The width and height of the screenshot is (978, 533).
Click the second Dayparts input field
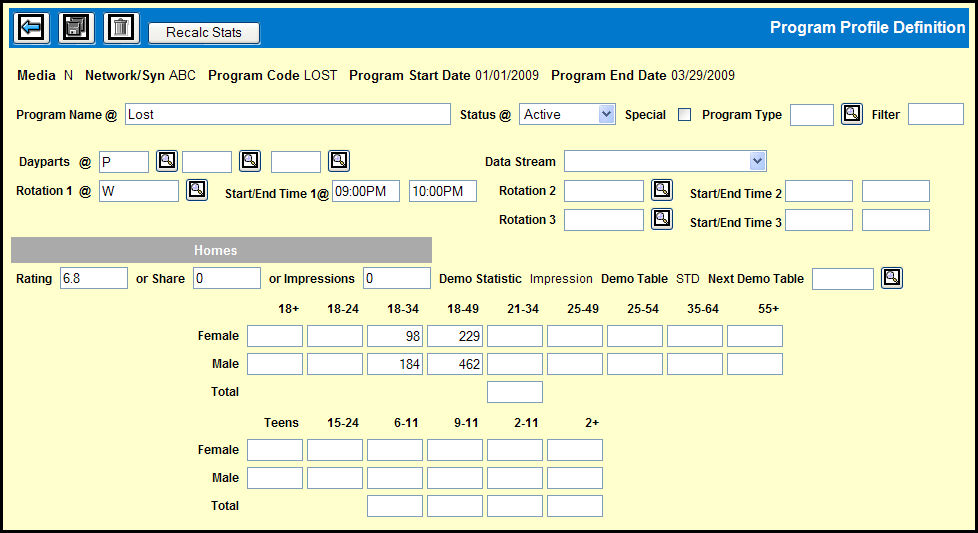(x=206, y=162)
